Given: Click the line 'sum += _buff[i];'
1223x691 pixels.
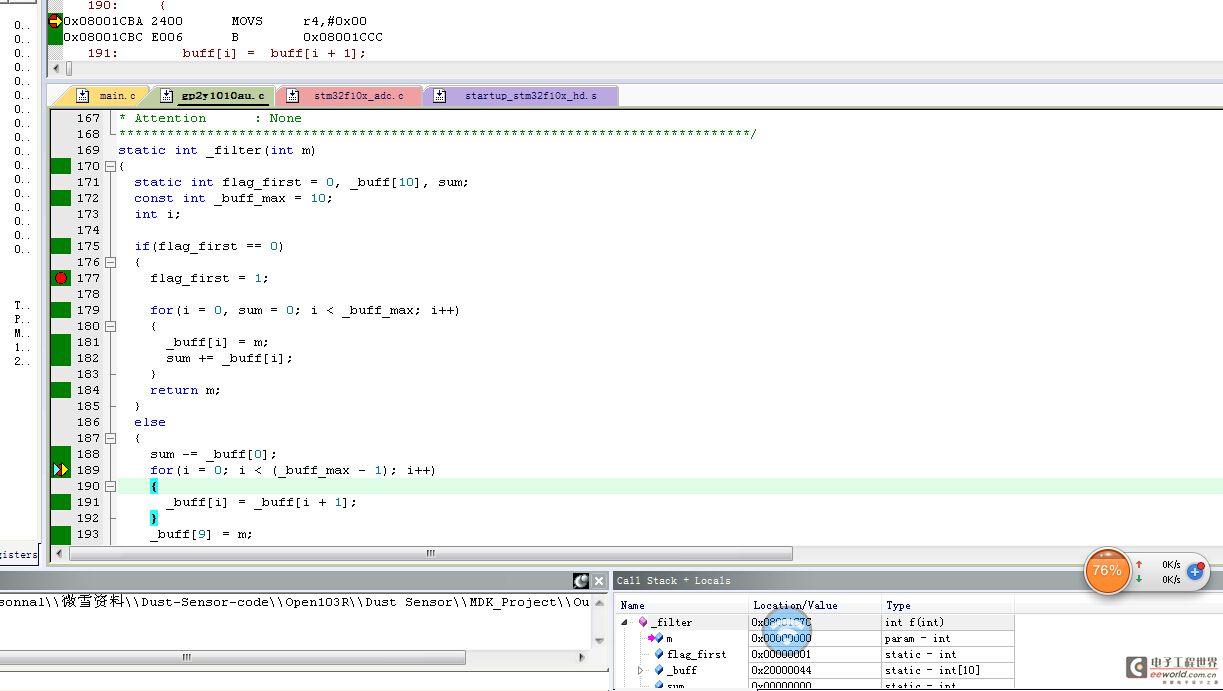Looking at the screenshot, I should click(229, 358).
